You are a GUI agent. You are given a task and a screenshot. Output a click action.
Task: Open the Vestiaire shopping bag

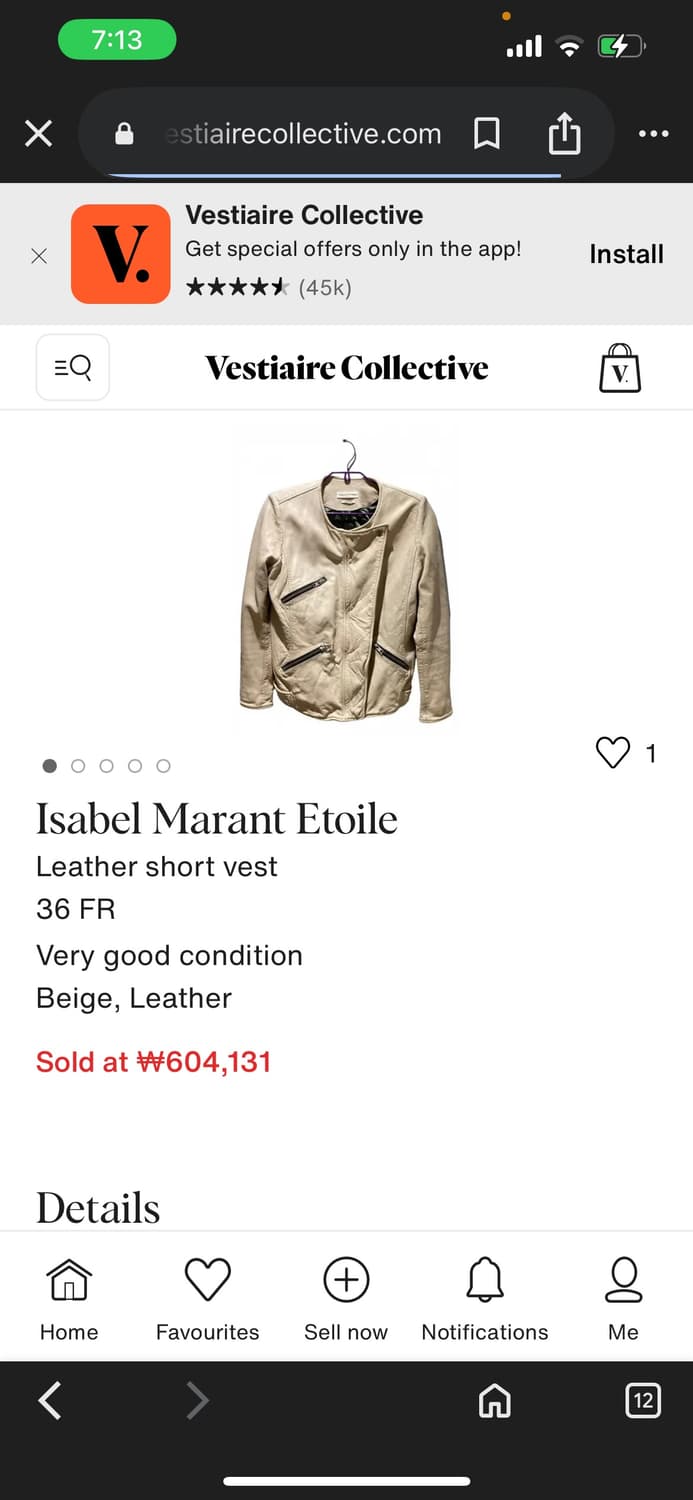[619, 368]
